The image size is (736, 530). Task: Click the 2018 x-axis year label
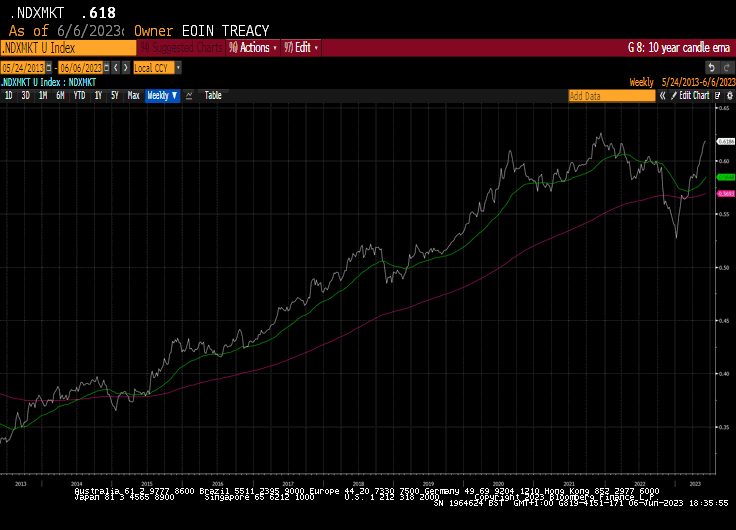click(x=358, y=484)
